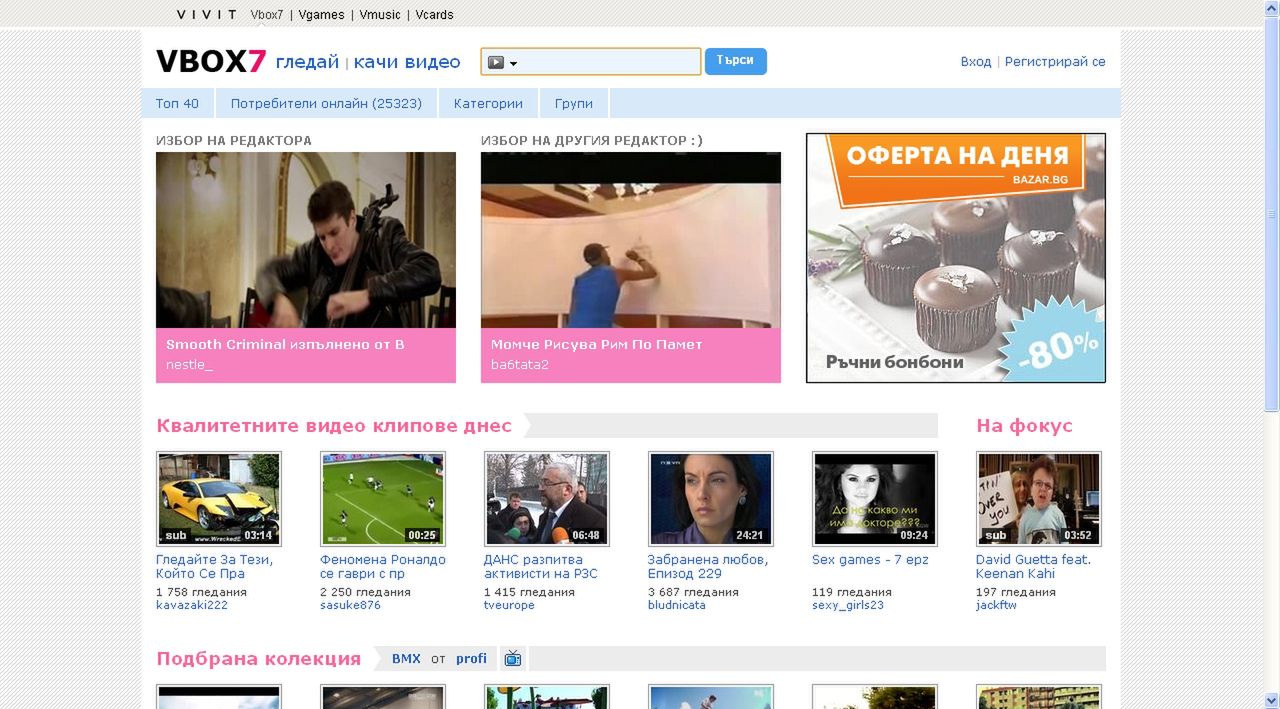The width and height of the screenshot is (1280, 709).
Task: Open Потребители онлайн (25323) tab
Action: [326, 103]
